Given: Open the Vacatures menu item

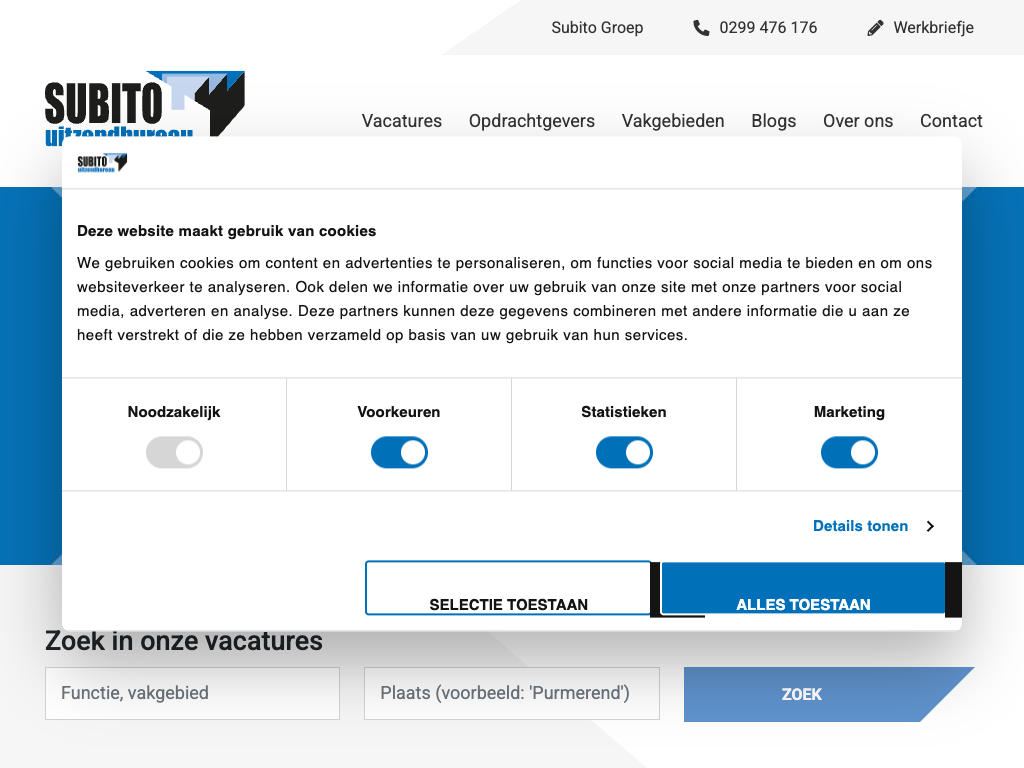Looking at the screenshot, I should (x=401, y=121).
